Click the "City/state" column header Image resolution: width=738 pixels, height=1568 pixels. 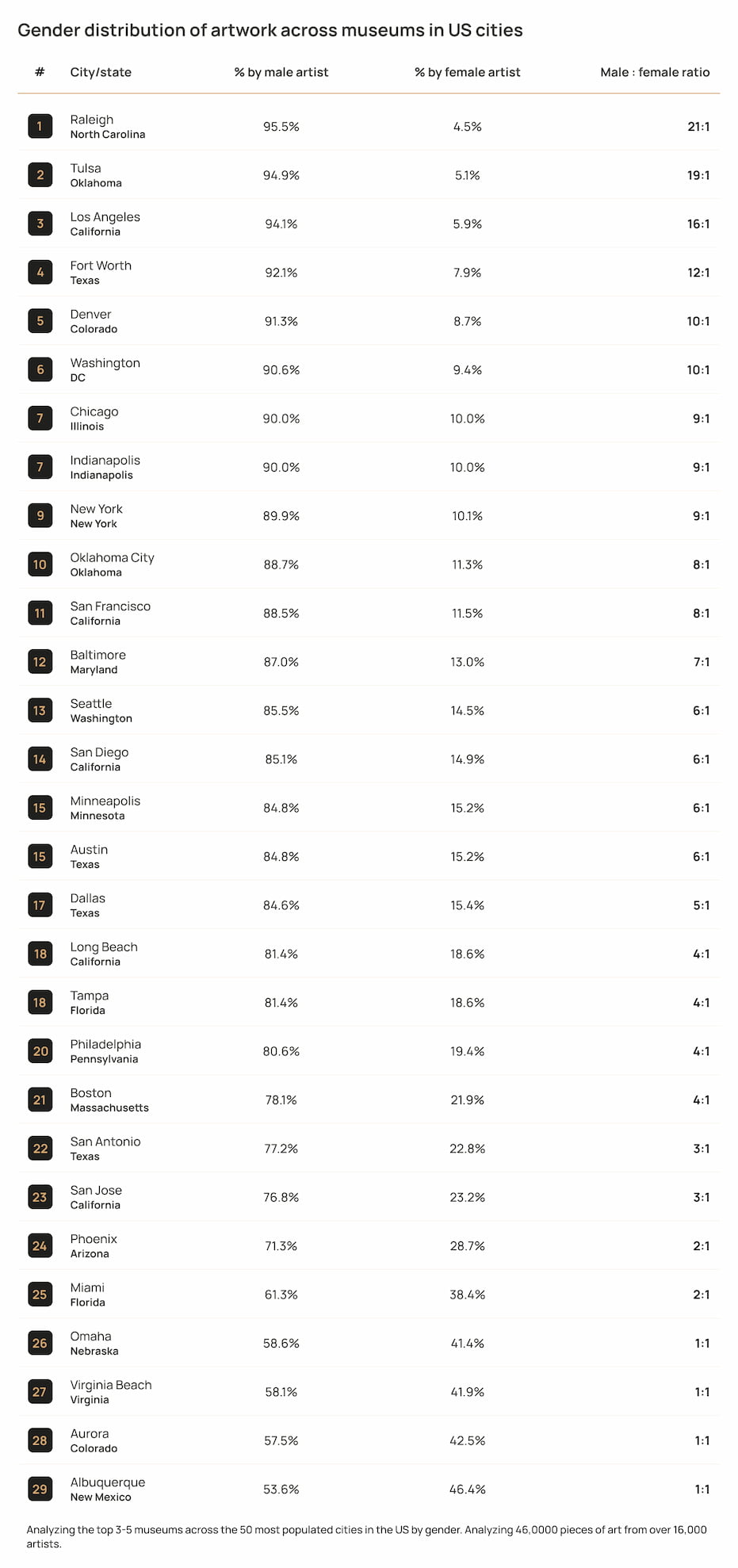click(x=101, y=72)
